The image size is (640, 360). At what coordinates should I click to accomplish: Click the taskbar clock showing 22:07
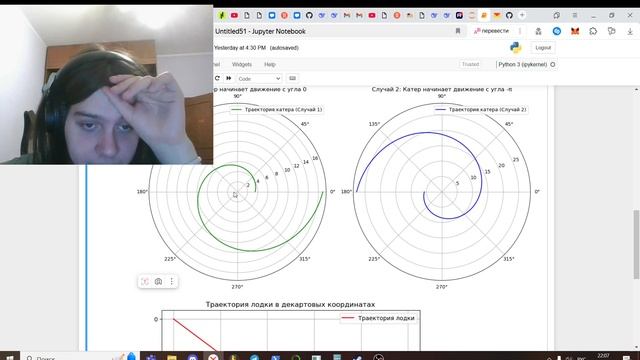pyautogui.click(x=603, y=356)
